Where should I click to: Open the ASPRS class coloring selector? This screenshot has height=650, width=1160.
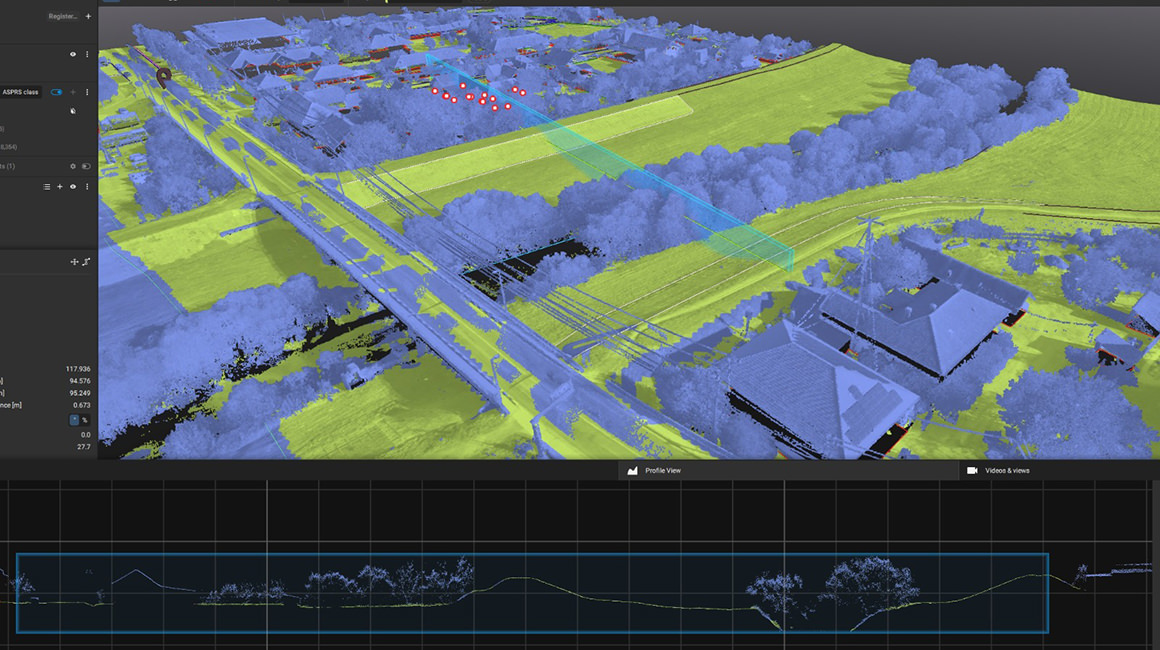click(x=20, y=92)
